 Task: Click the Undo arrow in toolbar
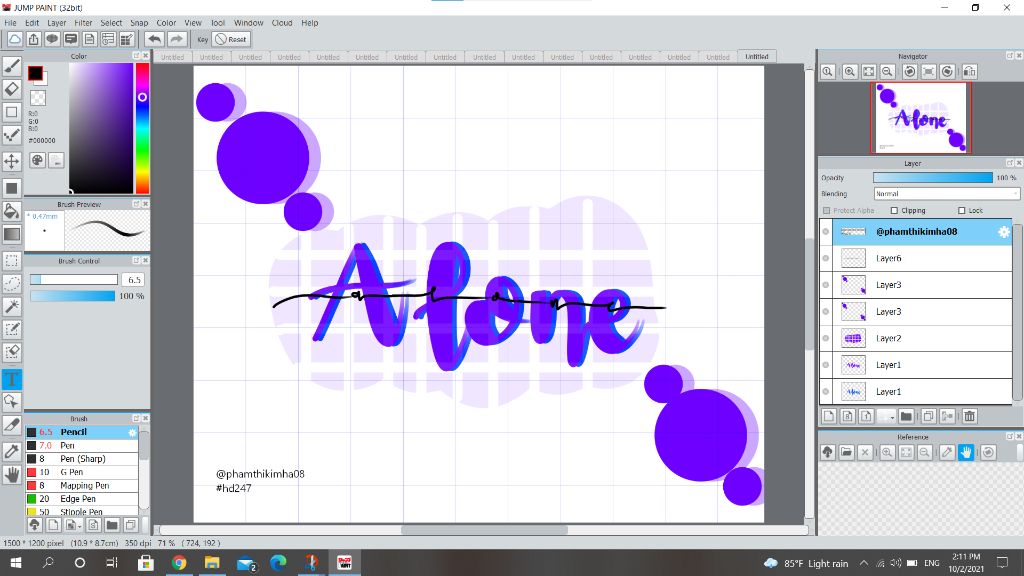pos(154,39)
